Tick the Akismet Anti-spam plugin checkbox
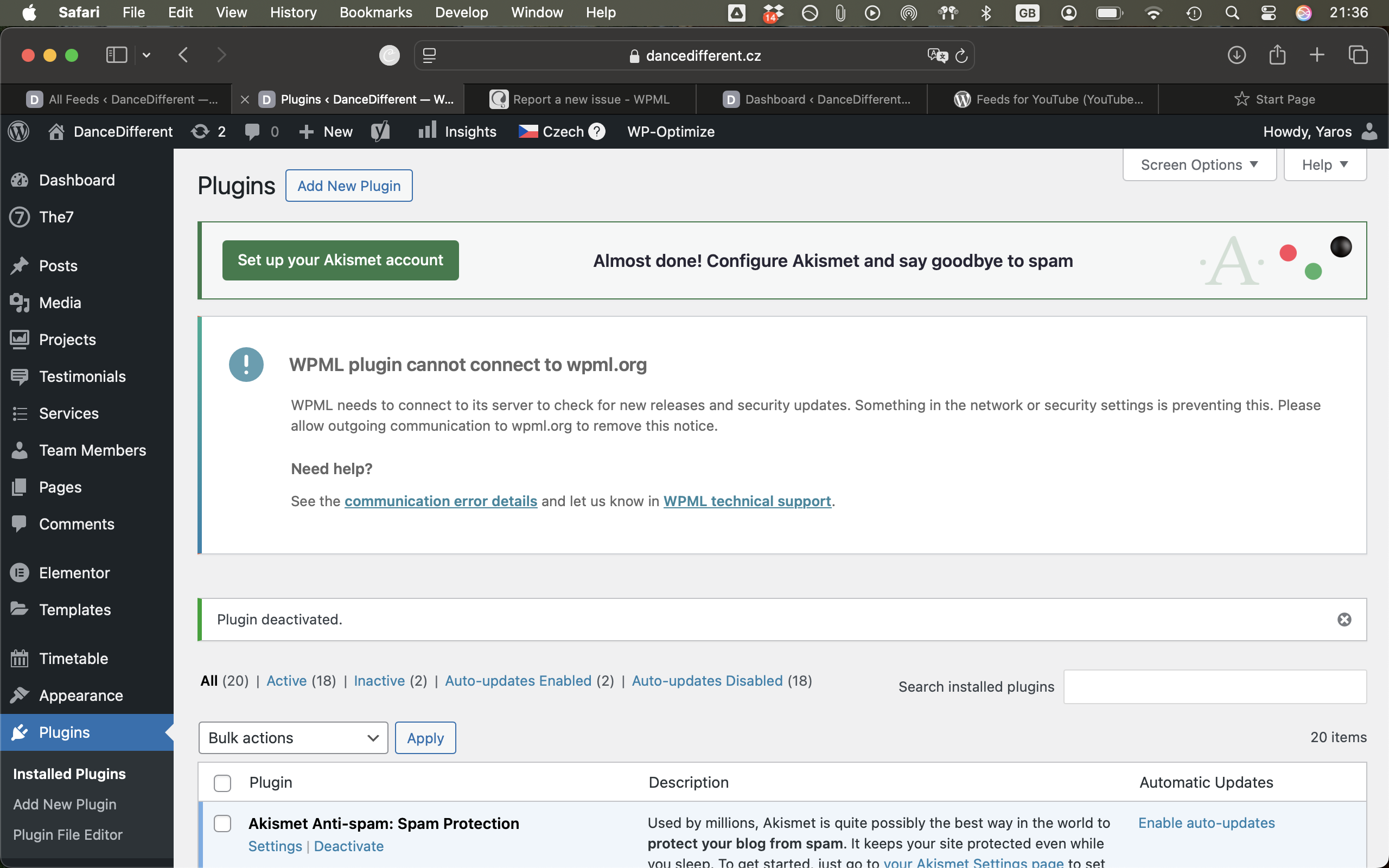 click(x=222, y=823)
